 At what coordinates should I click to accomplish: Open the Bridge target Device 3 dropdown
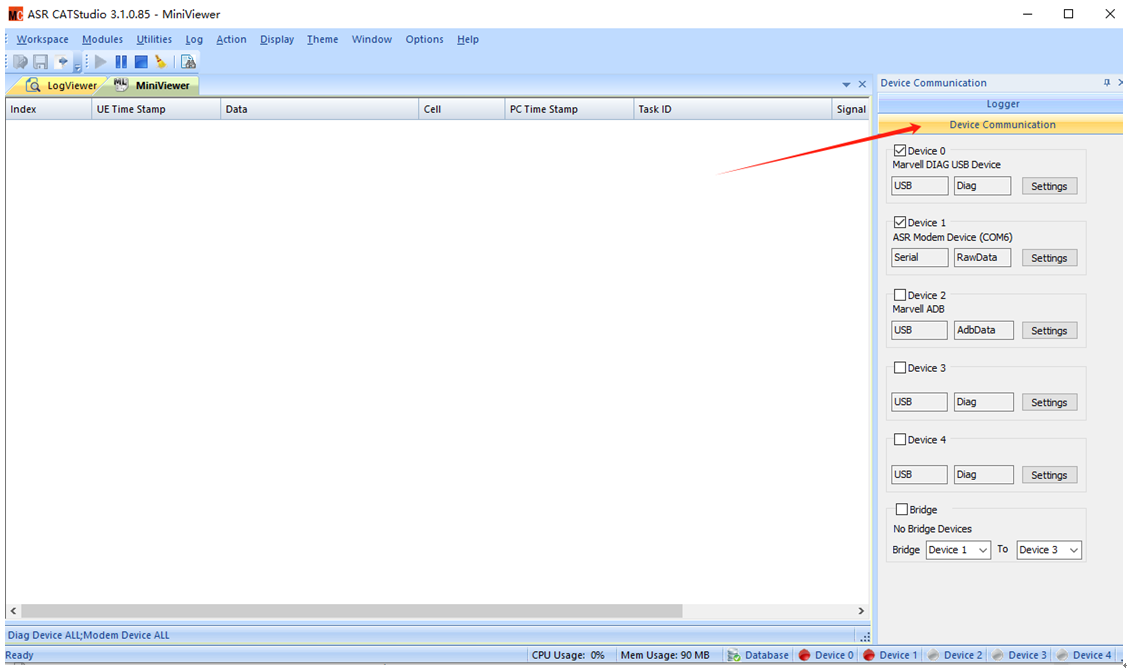[x=1049, y=550]
